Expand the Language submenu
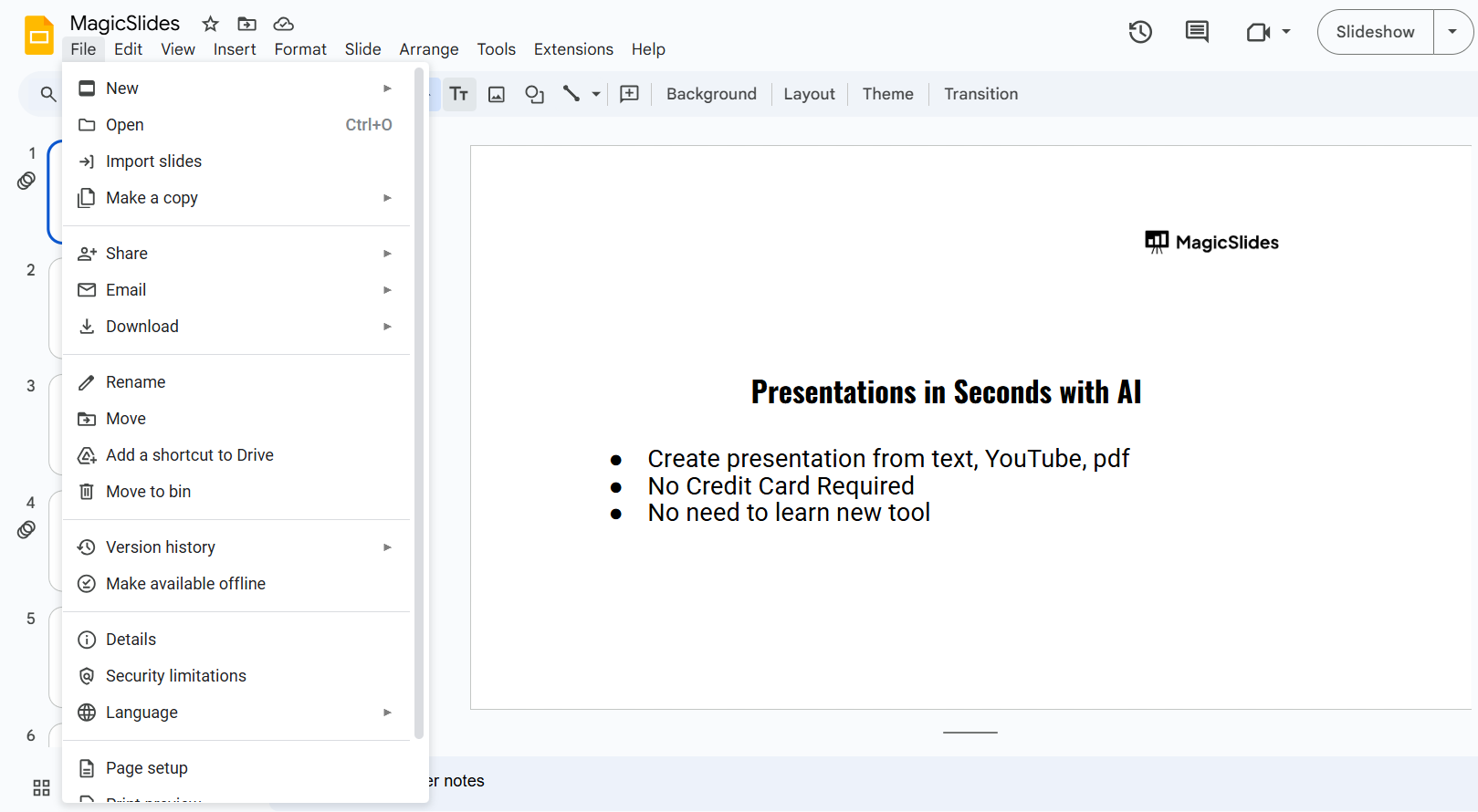This screenshot has height=812, width=1478. point(387,713)
